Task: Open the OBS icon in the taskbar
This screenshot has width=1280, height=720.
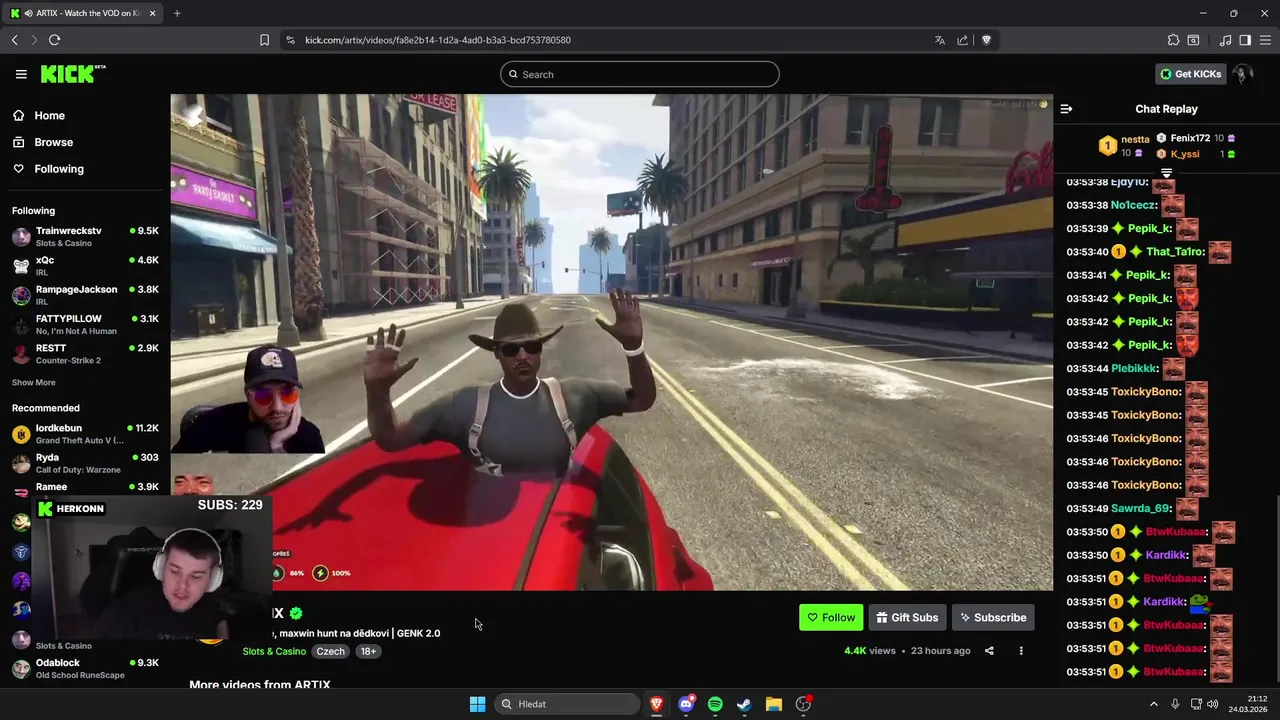Action: [803, 704]
